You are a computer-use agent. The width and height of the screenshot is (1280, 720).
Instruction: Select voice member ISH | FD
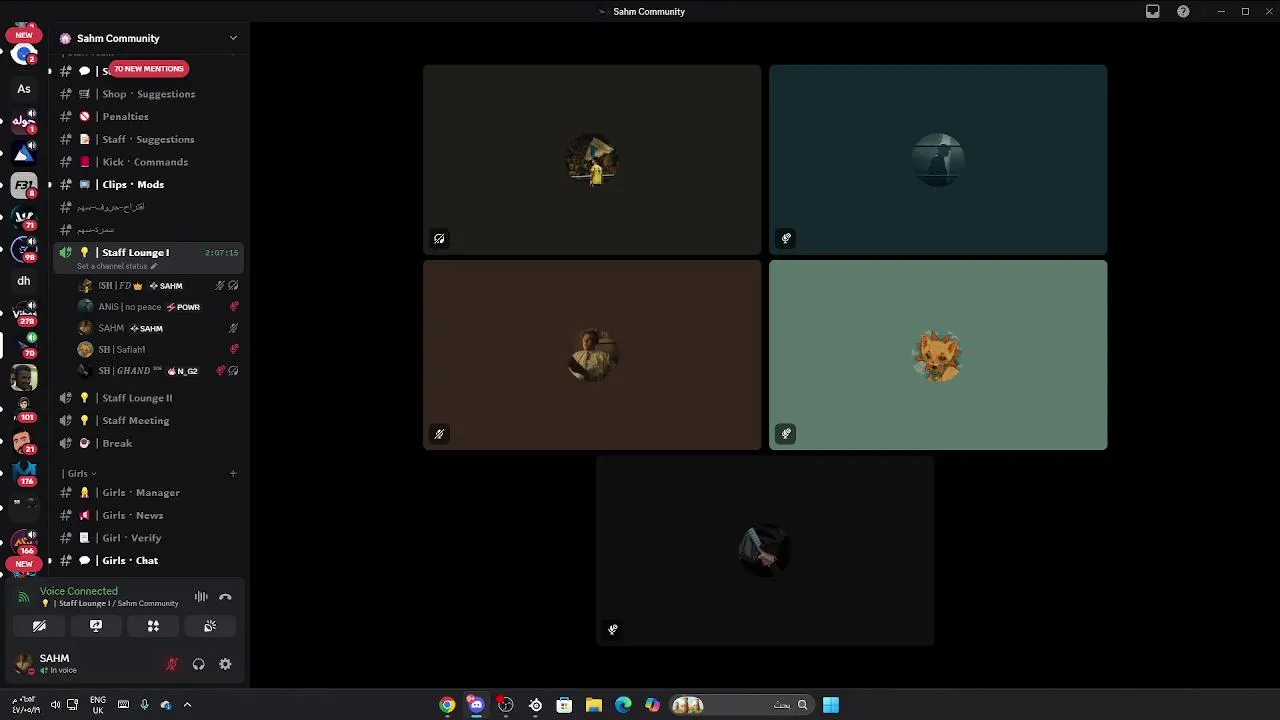coord(158,286)
